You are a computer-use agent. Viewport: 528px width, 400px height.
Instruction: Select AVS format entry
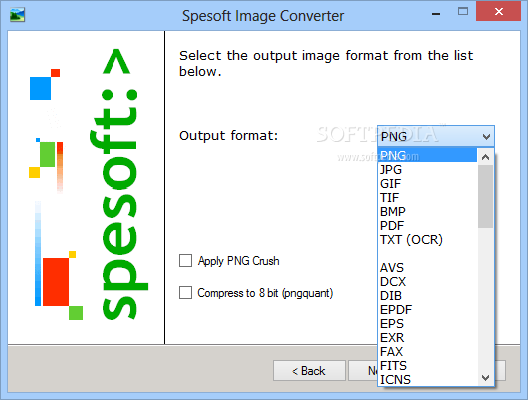pos(428,268)
